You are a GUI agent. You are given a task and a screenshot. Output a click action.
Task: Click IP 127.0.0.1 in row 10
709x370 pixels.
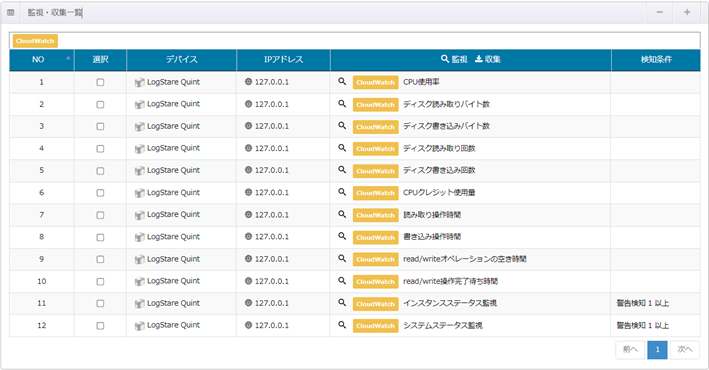click(x=272, y=281)
